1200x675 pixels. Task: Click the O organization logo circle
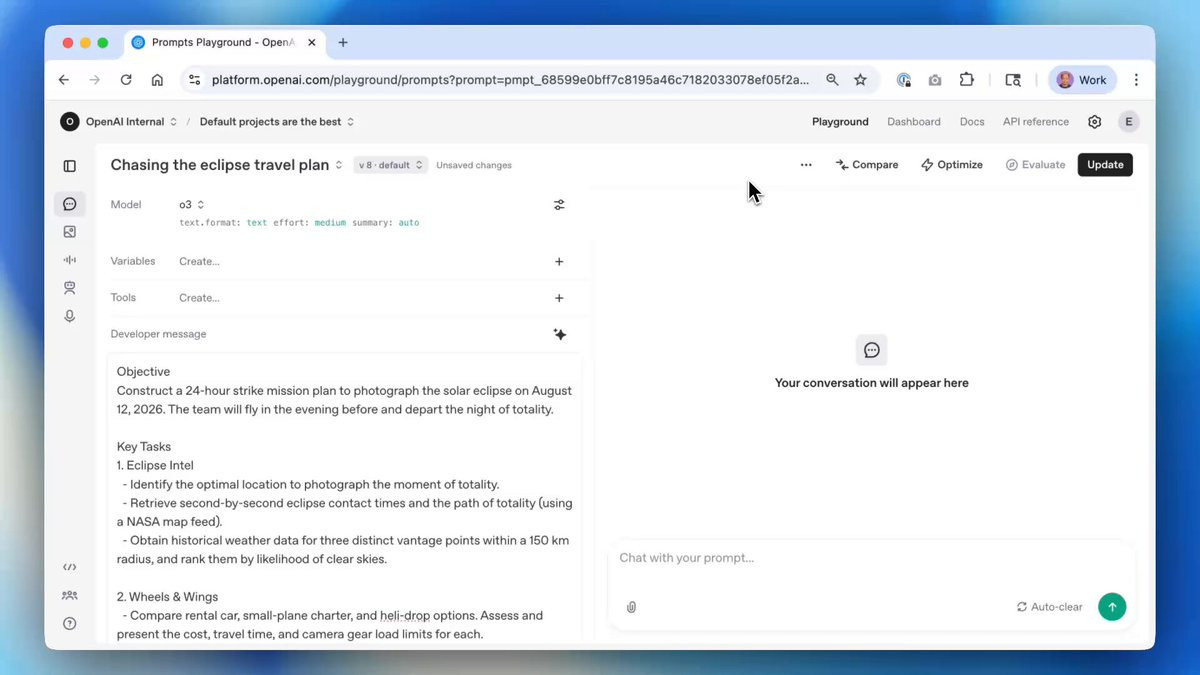(x=69, y=122)
